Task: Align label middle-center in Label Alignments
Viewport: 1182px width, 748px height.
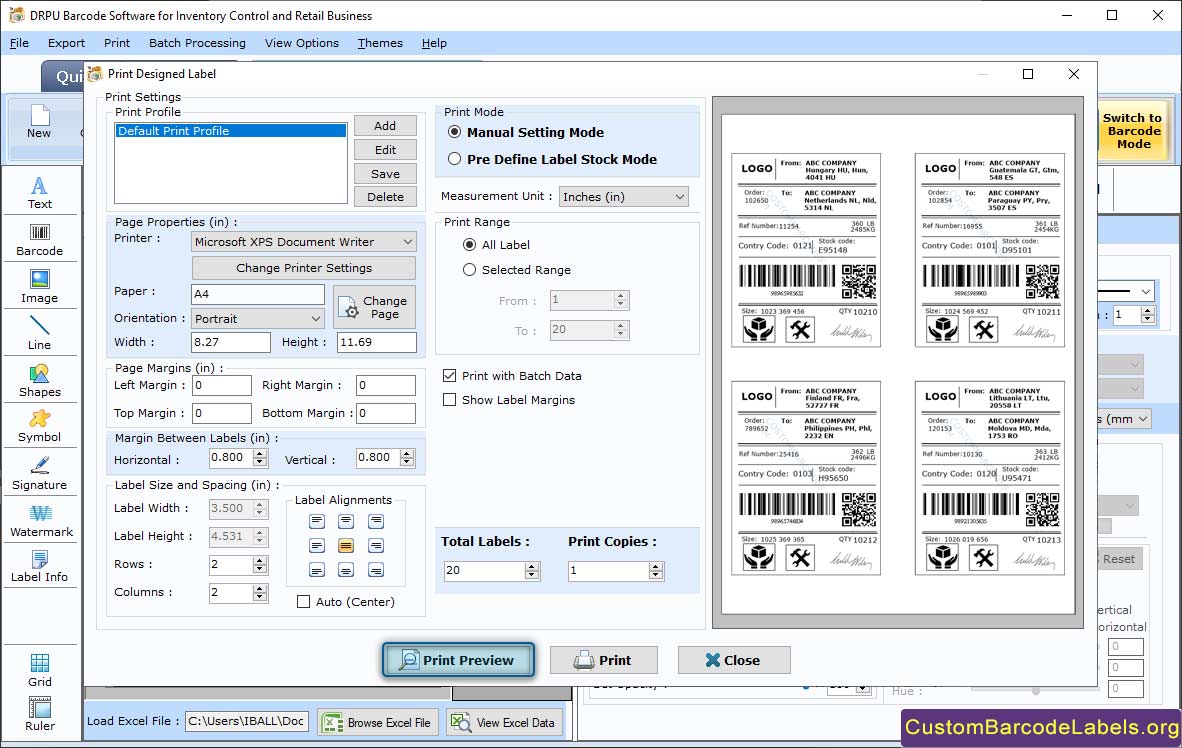Action: [x=346, y=546]
